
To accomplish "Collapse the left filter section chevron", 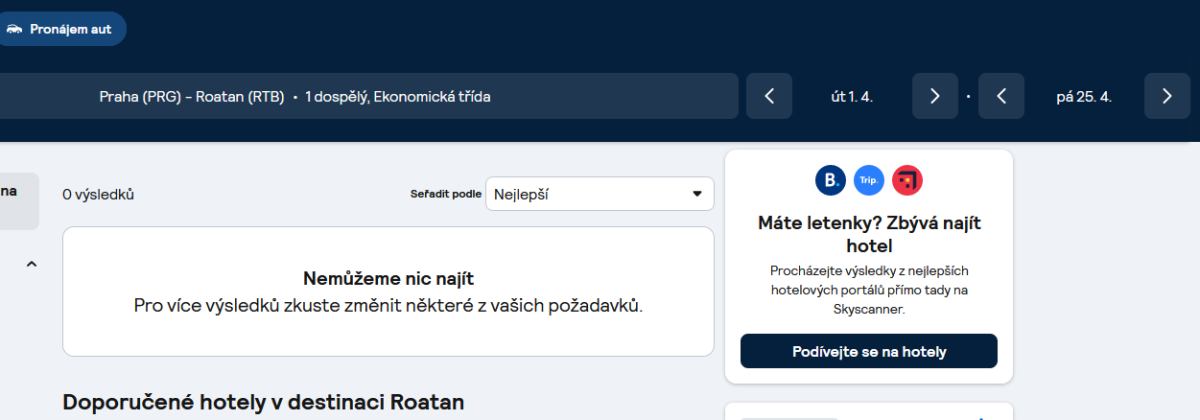I will click(31, 264).
